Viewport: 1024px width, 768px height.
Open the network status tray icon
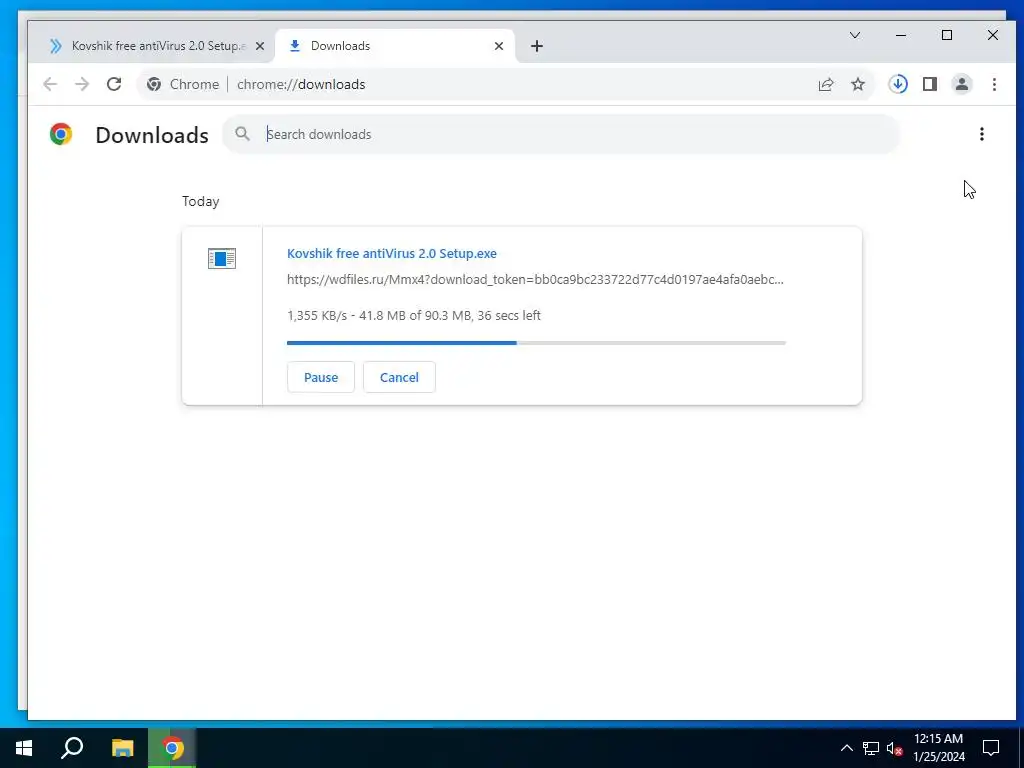tap(871, 748)
